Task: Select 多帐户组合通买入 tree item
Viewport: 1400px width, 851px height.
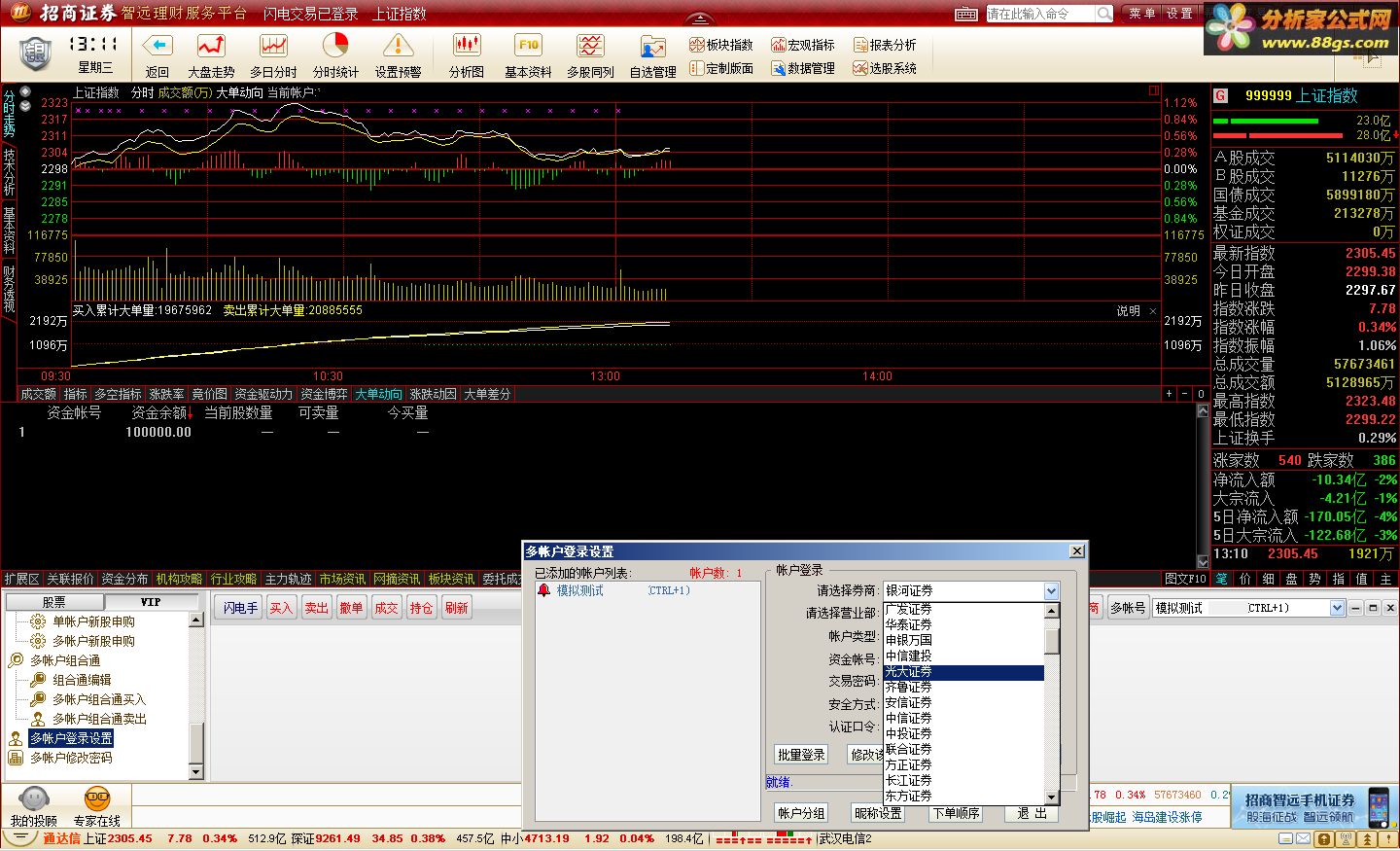Action: pos(99,699)
